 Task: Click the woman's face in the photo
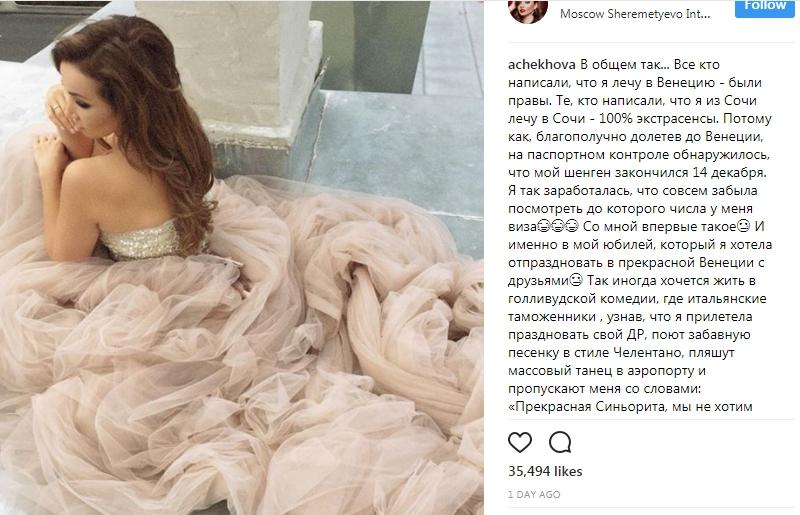[85, 109]
